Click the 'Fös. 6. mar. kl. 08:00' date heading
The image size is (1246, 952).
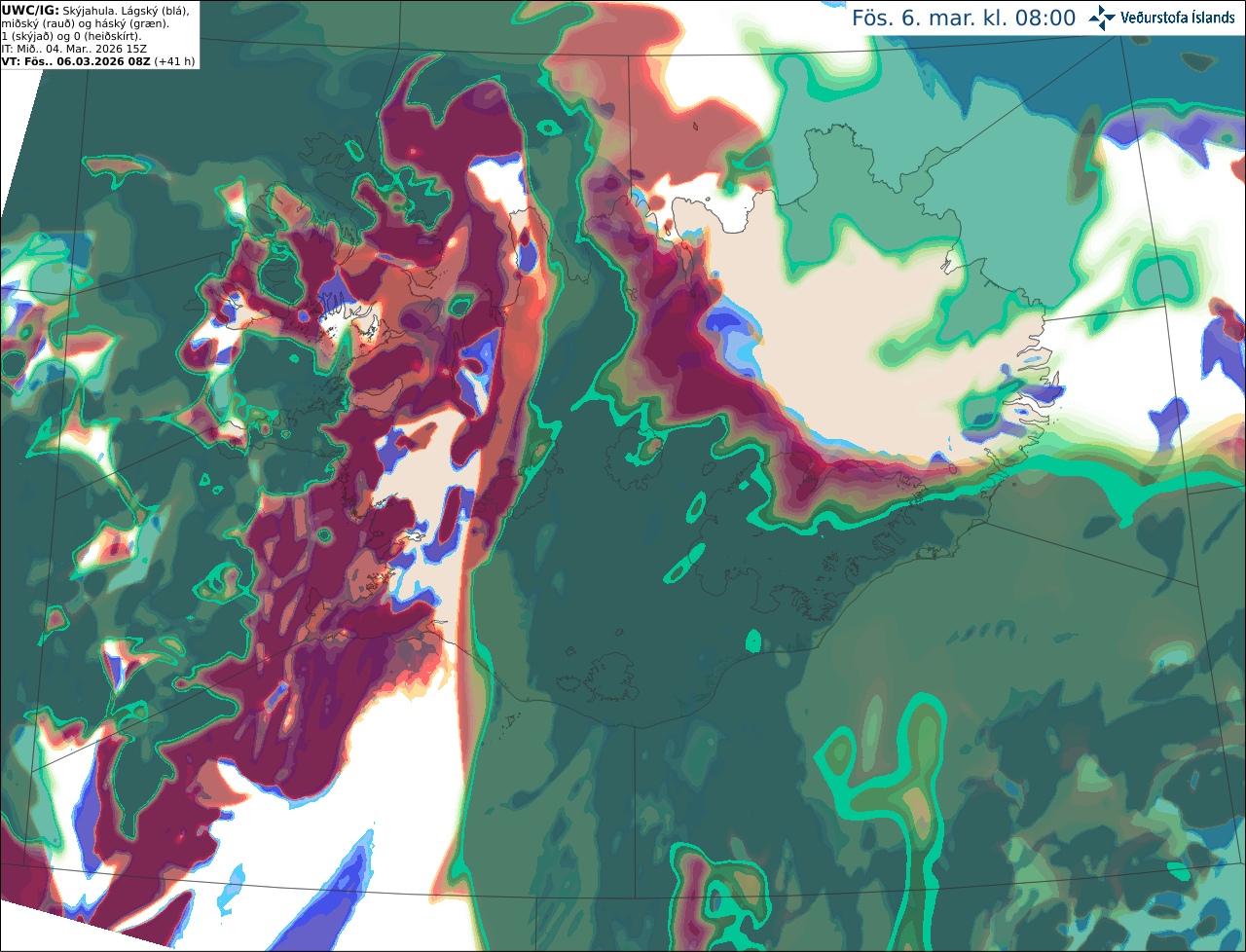964,18
